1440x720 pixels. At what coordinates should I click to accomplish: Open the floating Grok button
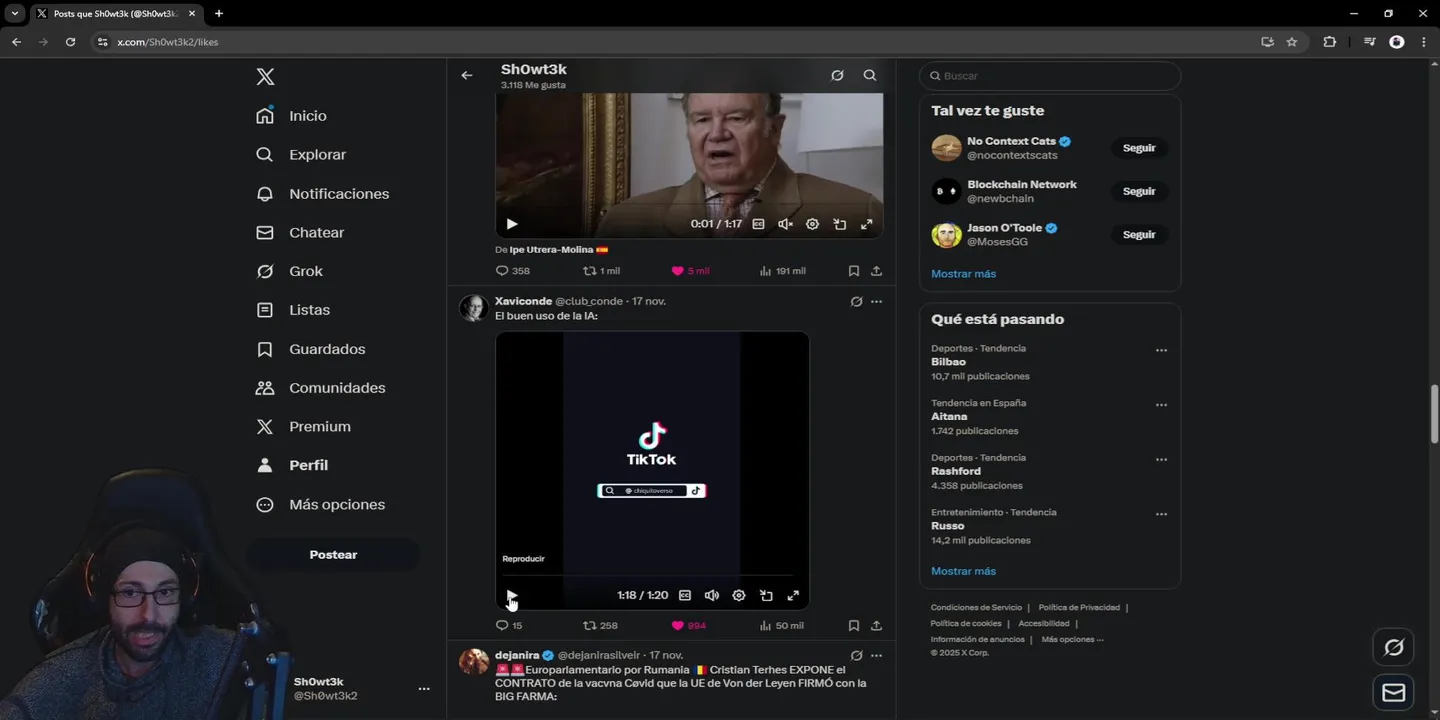tap(1394, 648)
